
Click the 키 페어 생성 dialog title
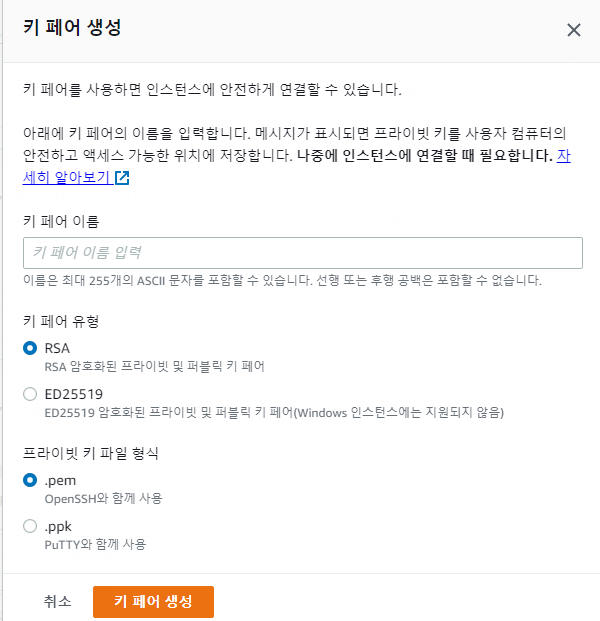[x=72, y=27]
